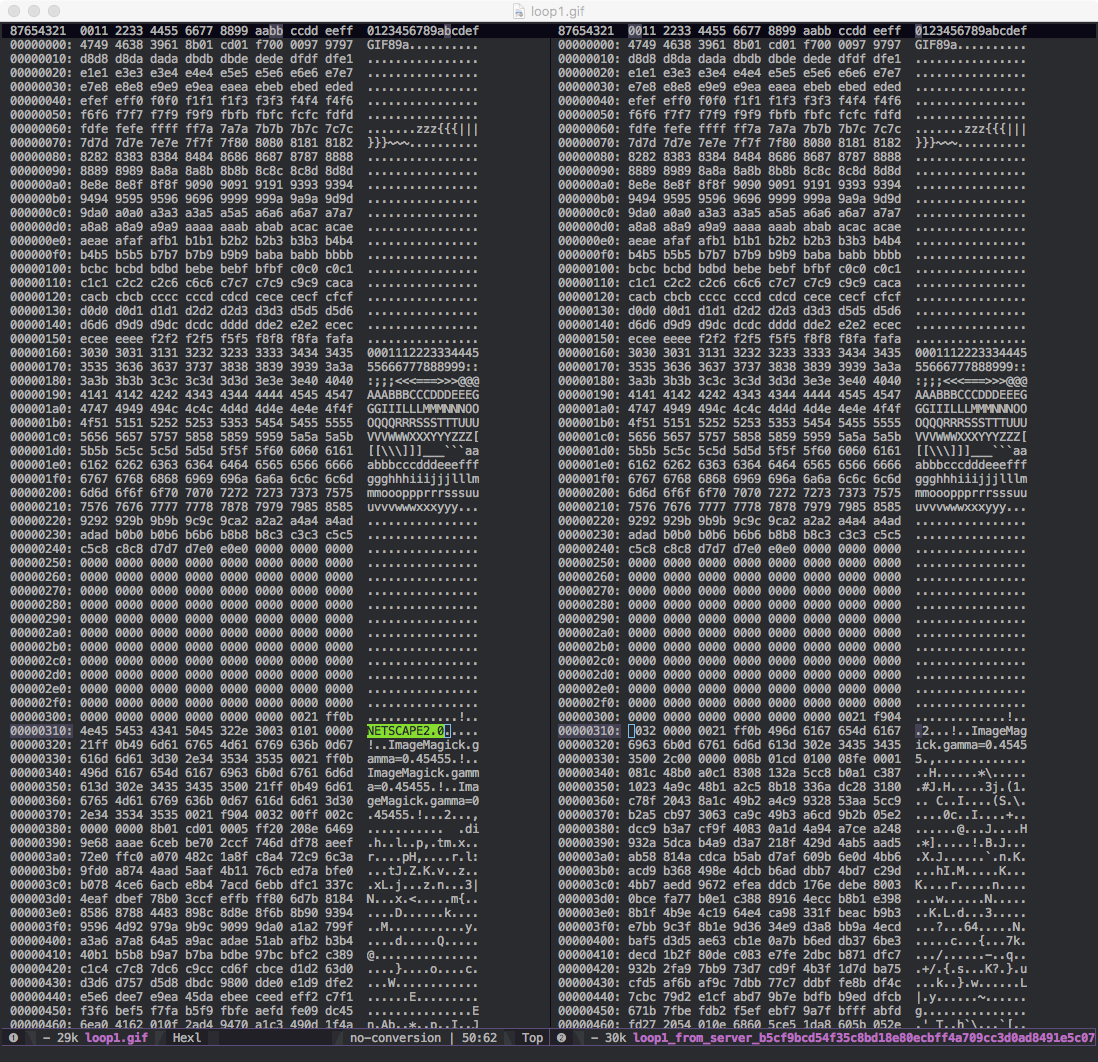Click address 00000400: in right pane
This screenshot has height=1062, width=1098.
point(589,941)
